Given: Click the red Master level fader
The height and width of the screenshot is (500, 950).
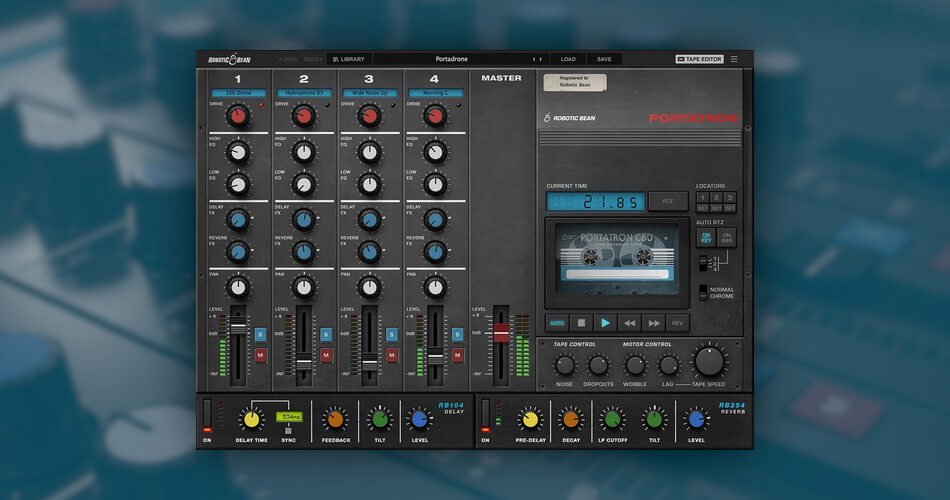Looking at the screenshot, I should coord(501,333).
